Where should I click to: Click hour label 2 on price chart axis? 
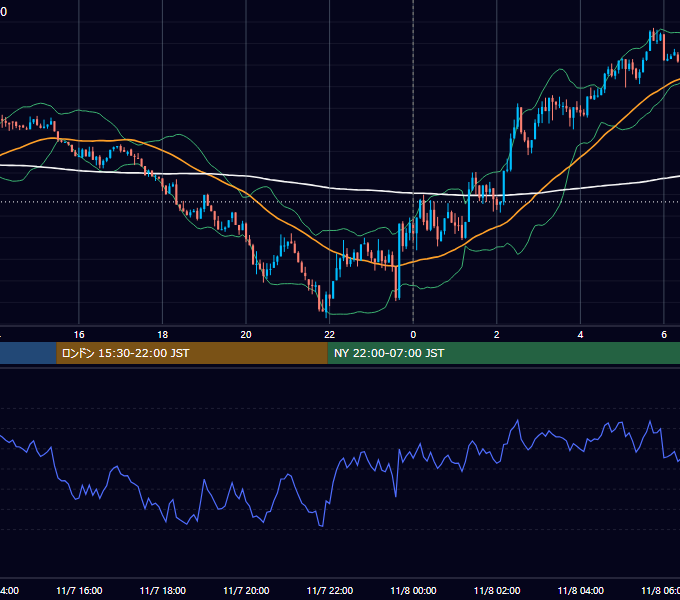click(x=497, y=335)
